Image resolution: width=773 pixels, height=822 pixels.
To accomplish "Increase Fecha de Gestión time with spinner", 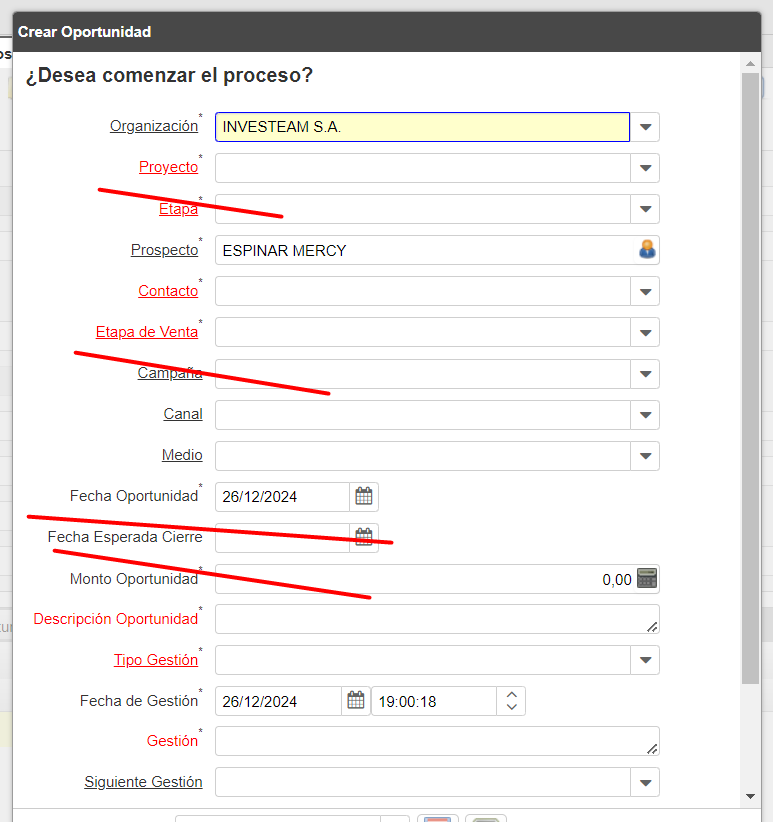I will [x=512, y=694].
